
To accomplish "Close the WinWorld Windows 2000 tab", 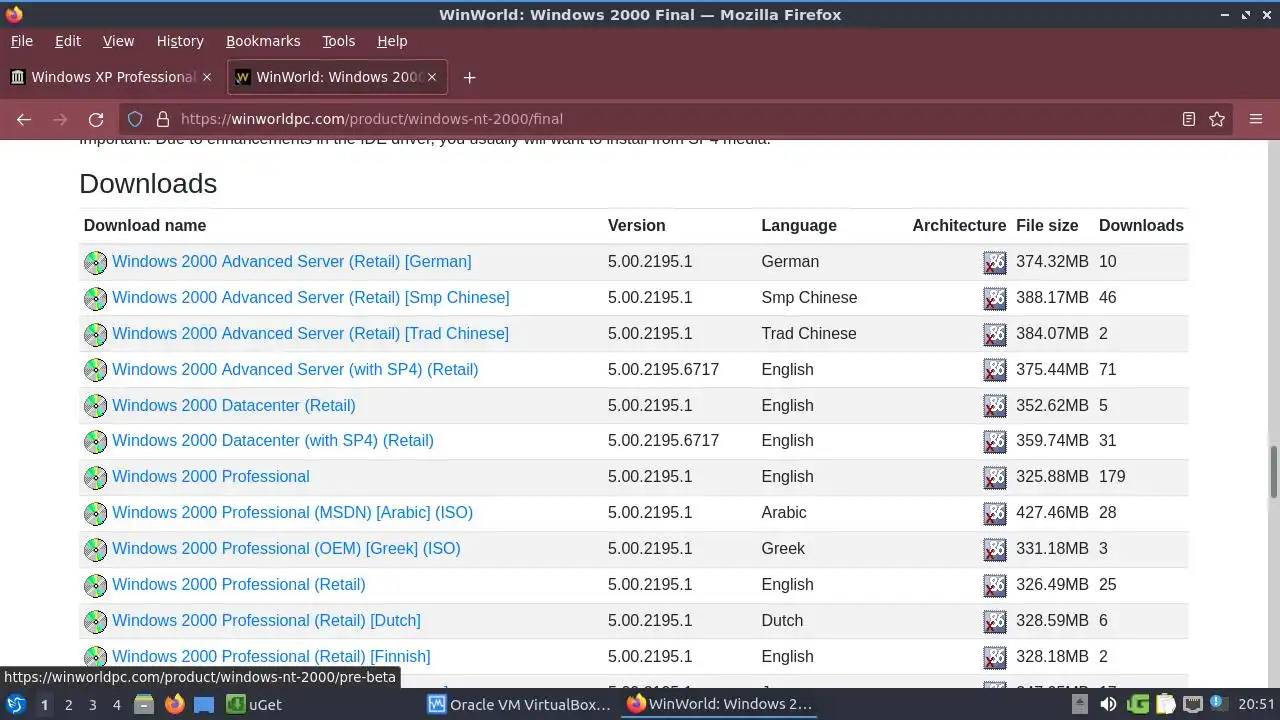I will click(x=432, y=77).
